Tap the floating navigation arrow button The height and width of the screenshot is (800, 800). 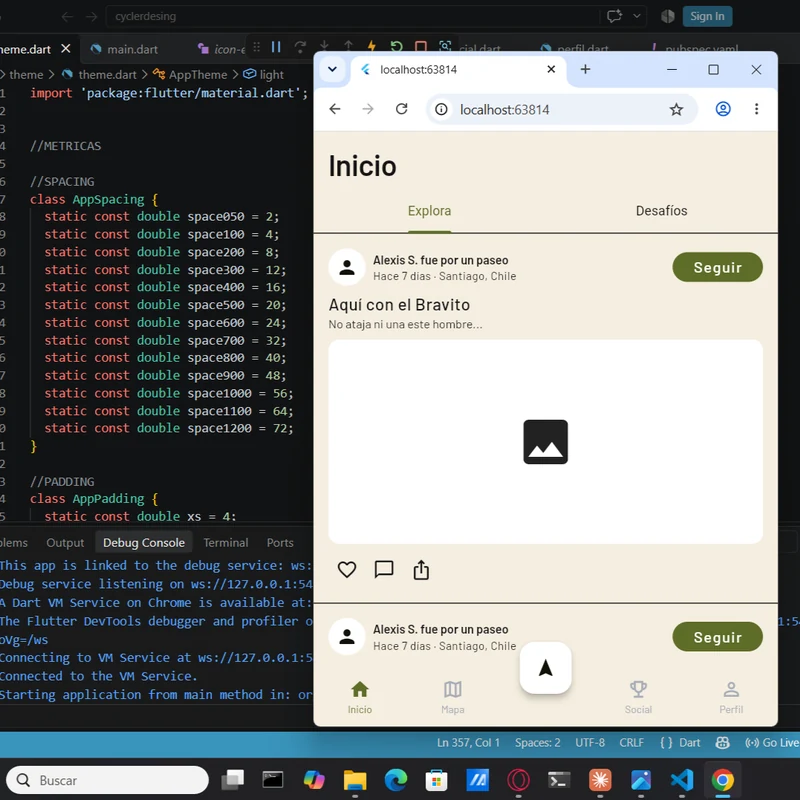545,668
